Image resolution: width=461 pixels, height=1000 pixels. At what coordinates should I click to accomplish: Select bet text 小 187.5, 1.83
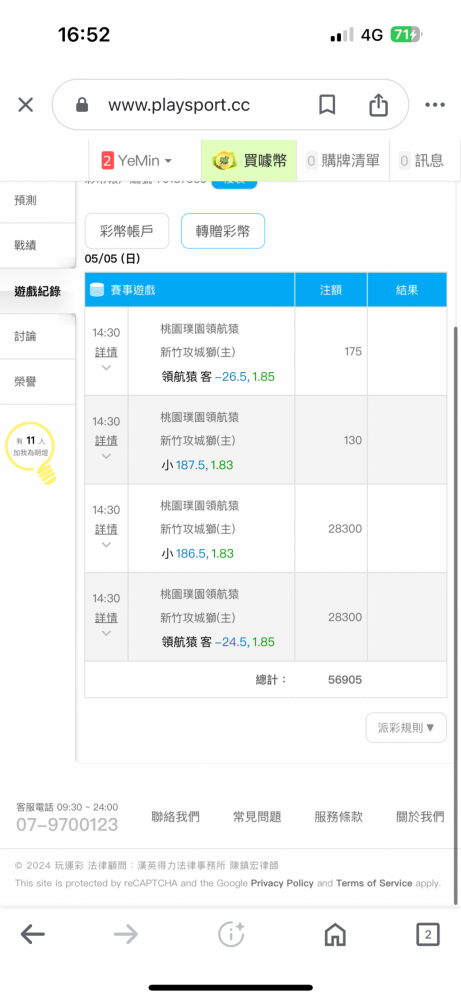click(x=198, y=466)
